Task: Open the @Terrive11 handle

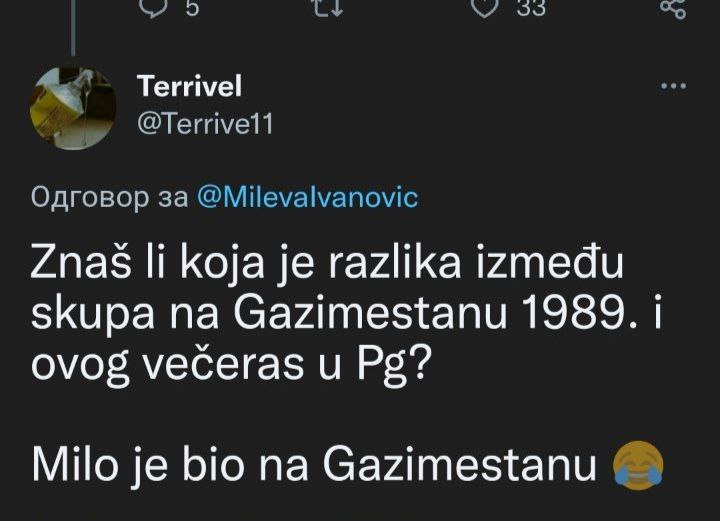Action: pos(203,123)
